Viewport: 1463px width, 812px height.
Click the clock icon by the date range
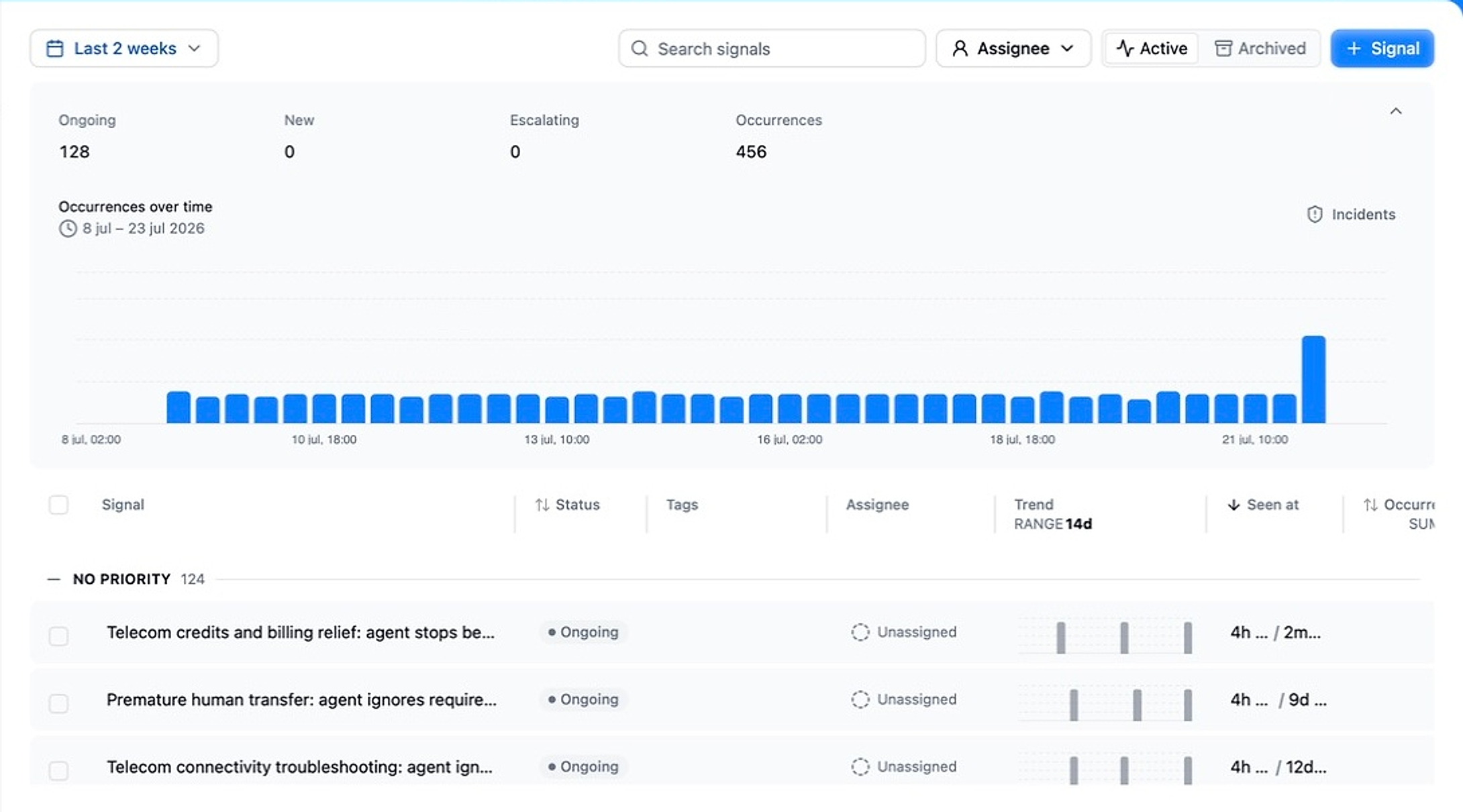pos(68,228)
